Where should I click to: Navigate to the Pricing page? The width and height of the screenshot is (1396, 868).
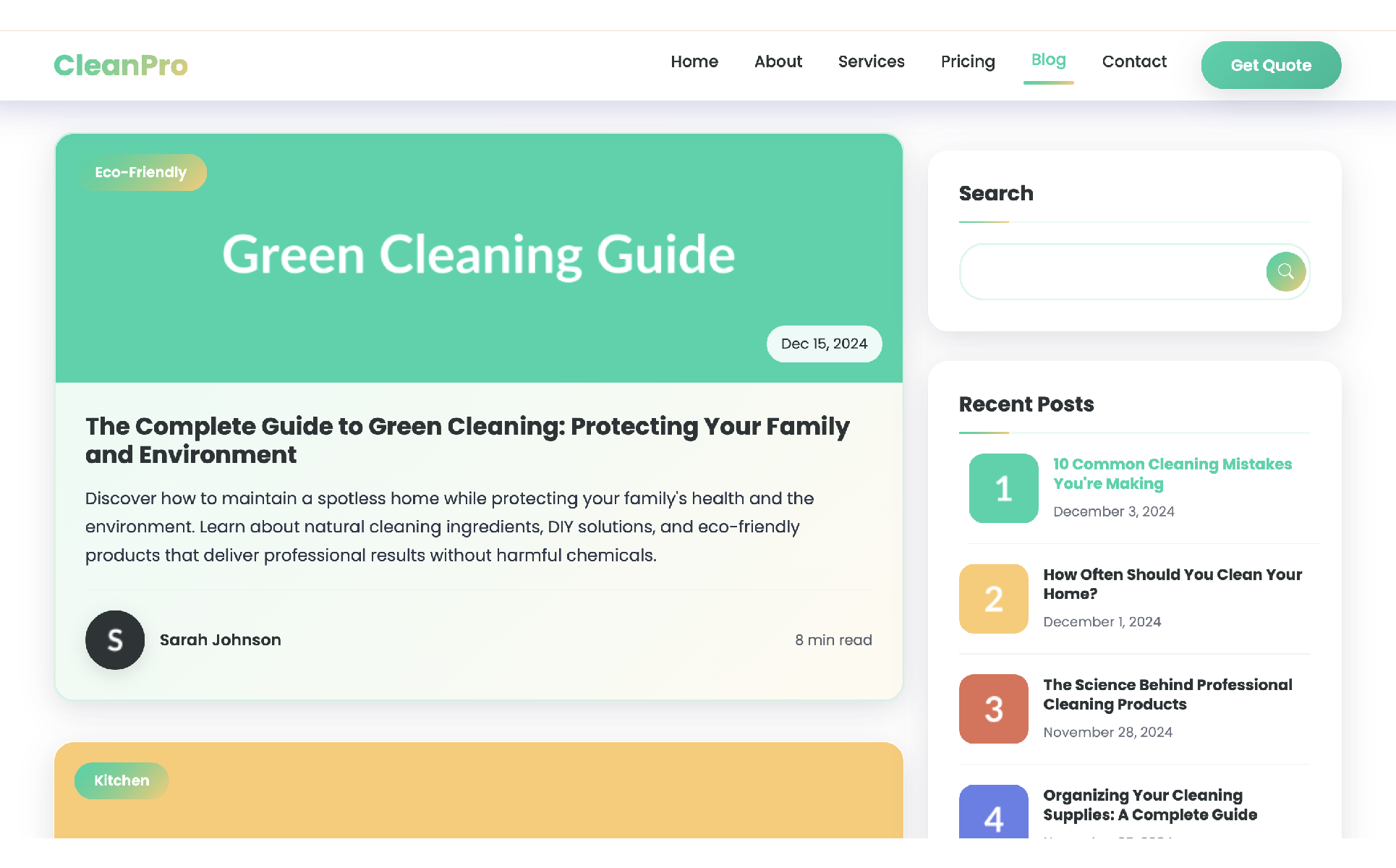click(967, 61)
